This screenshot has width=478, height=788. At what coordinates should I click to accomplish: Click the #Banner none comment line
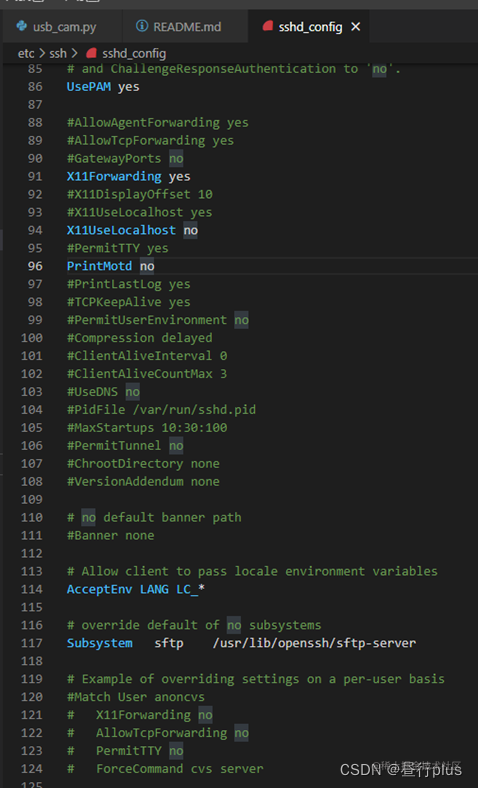(x=111, y=535)
